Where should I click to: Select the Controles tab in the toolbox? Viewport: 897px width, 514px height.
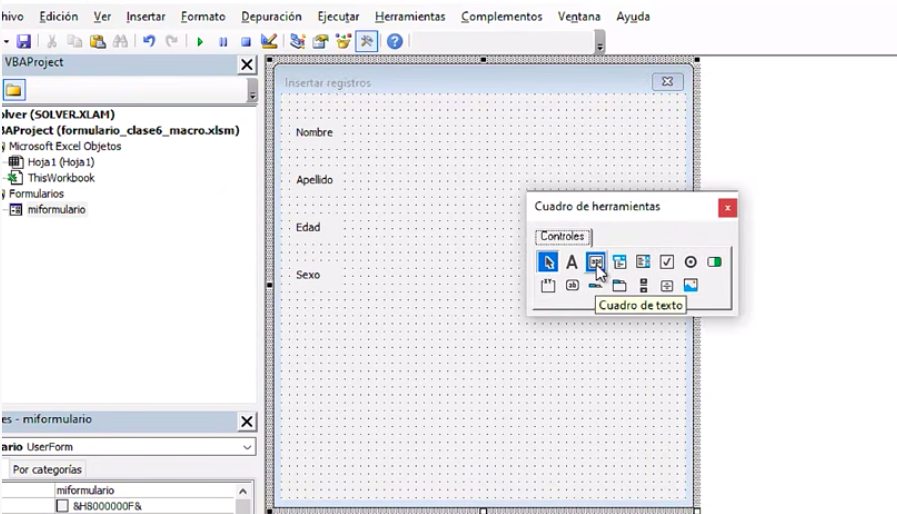coord(563,236)
